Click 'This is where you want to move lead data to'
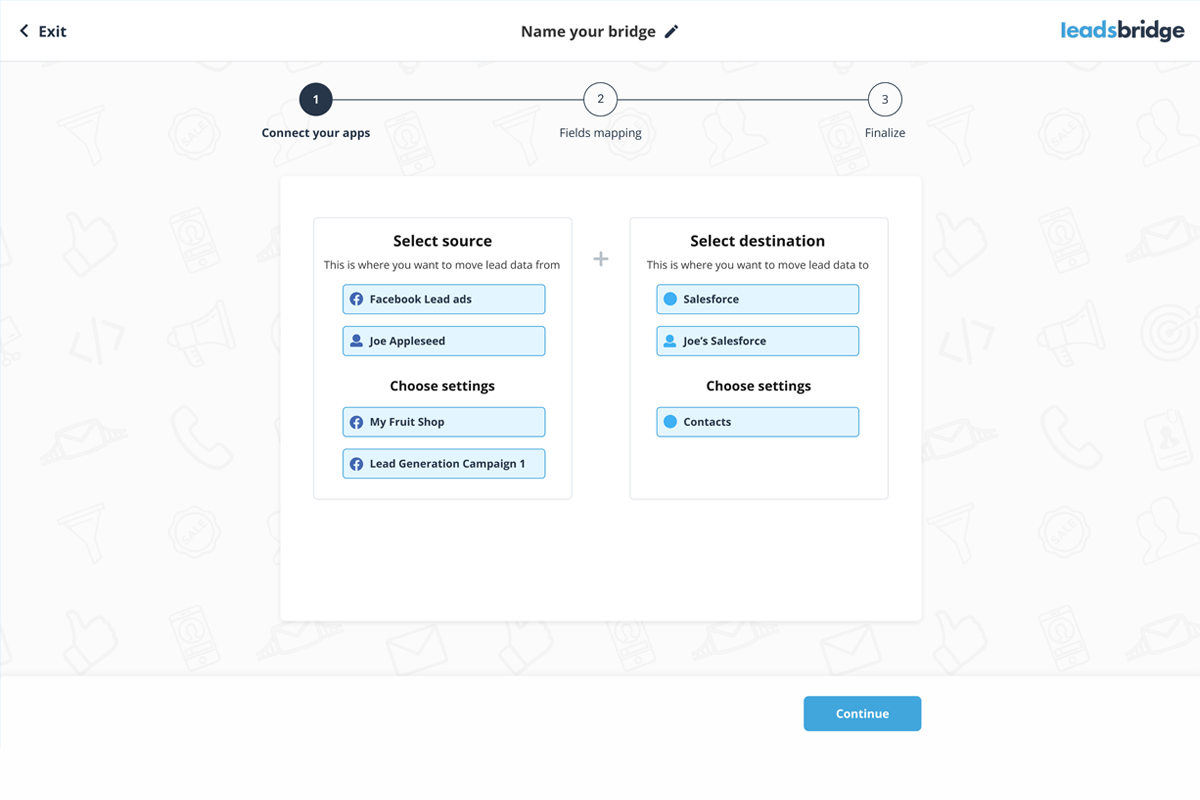The height and width of the screenshot is (800, 1200). [x=758, y=265]
